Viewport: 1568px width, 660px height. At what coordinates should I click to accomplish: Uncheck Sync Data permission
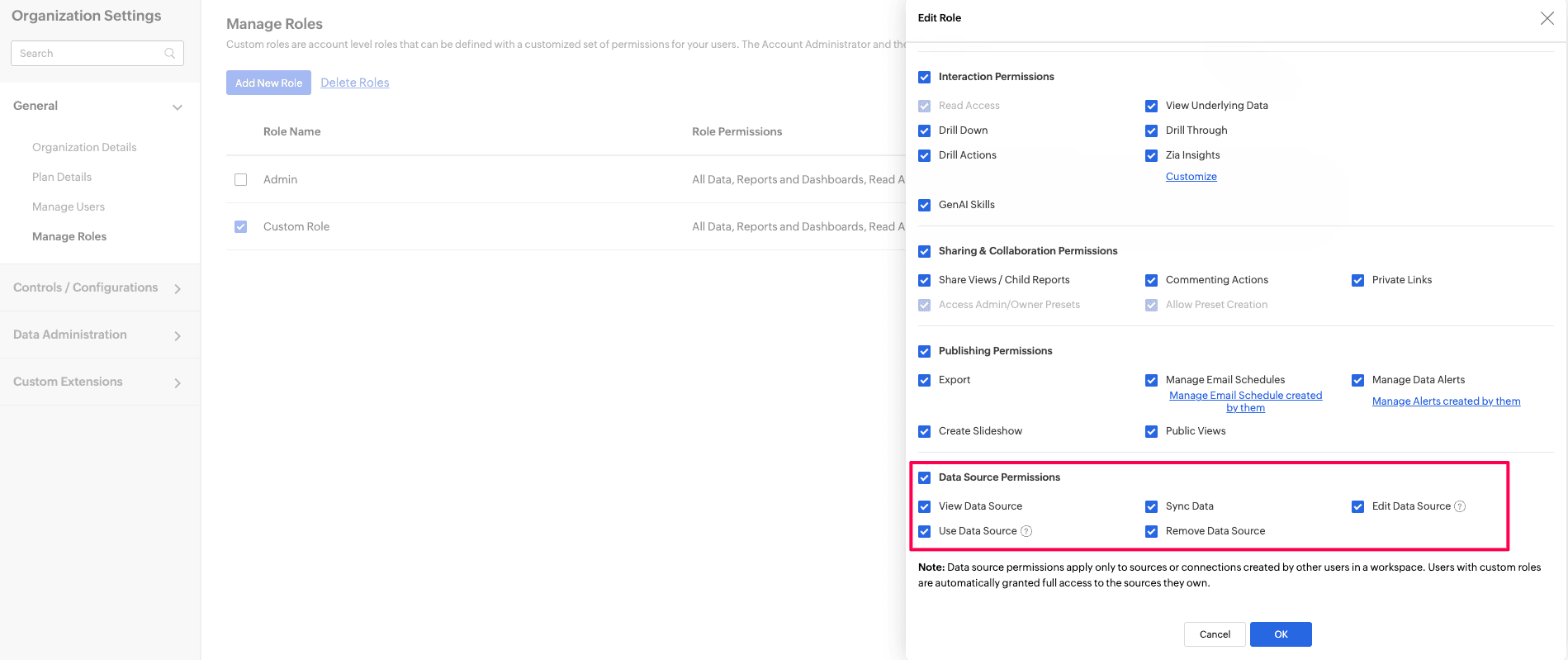[x=1152, y=506]
